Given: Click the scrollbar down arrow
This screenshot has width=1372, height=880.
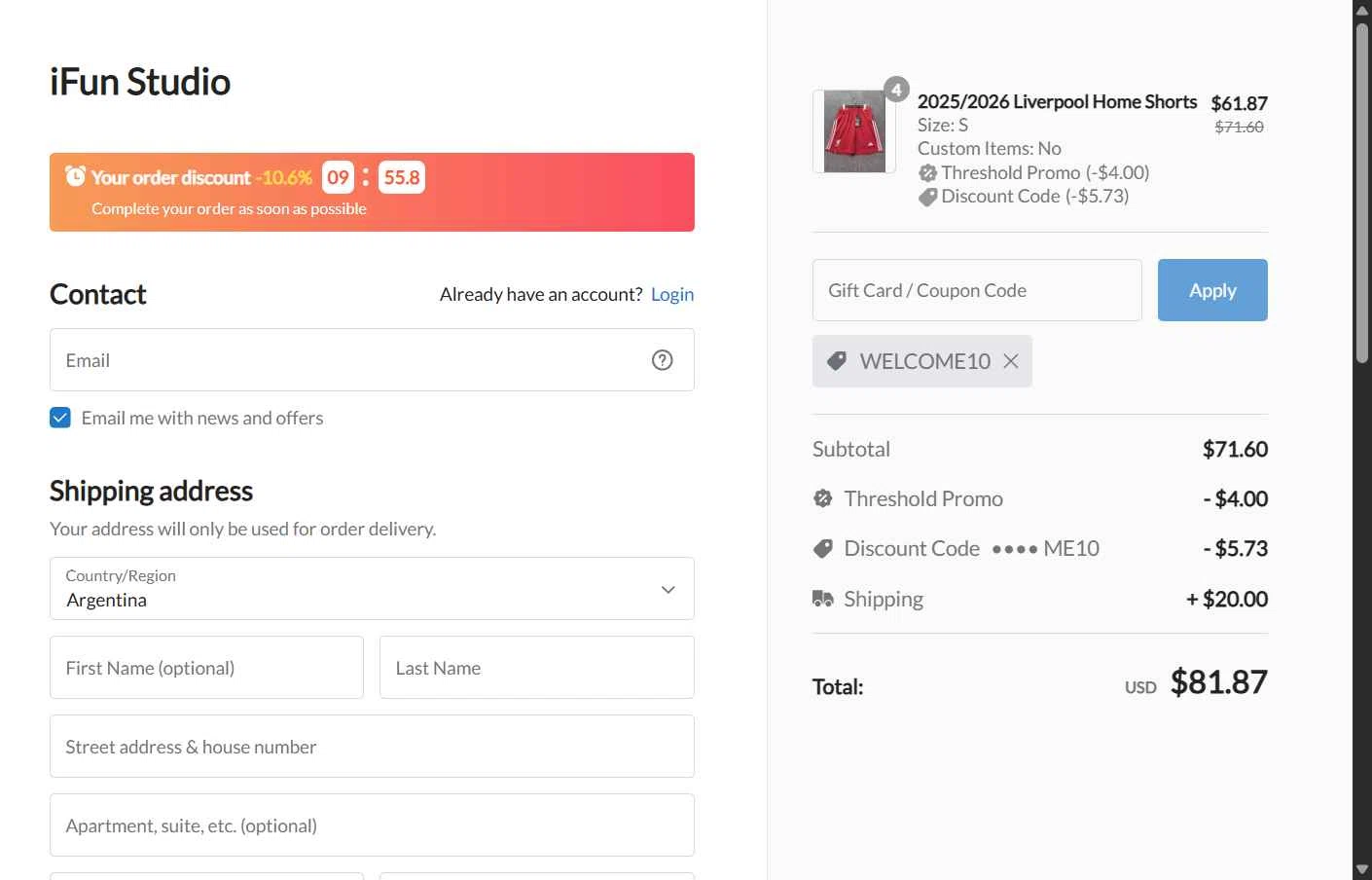Looking at the screenshot, I should coord(1362,869).
